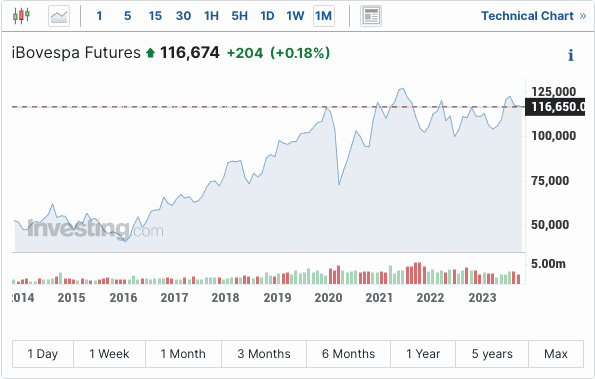
Task: Click the 2020 year label
Action: (328, 298)
